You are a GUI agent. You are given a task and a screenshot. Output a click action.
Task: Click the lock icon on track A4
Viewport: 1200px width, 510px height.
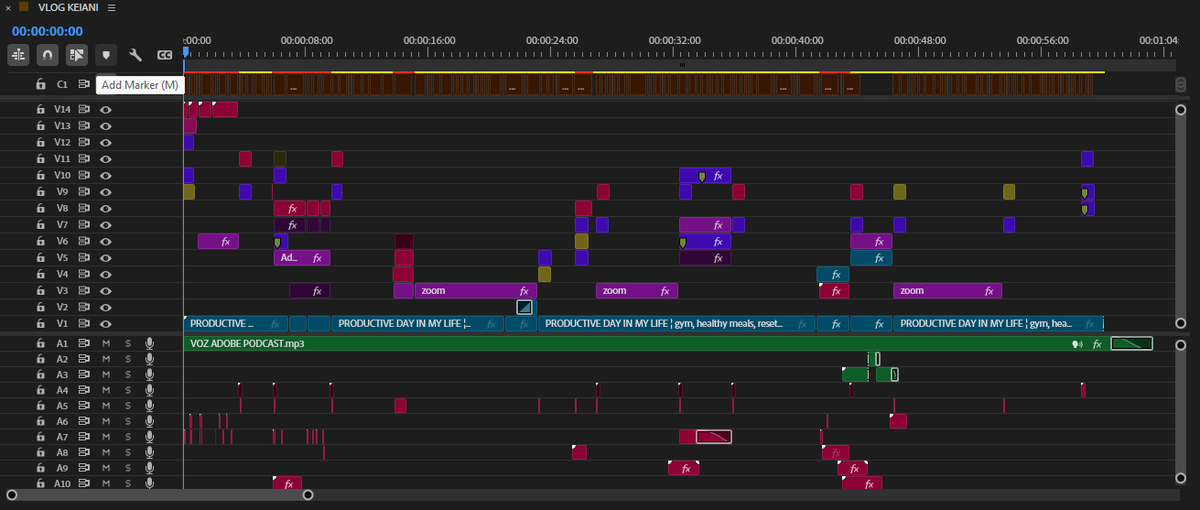pyautogui.click(x=41, y=390)
